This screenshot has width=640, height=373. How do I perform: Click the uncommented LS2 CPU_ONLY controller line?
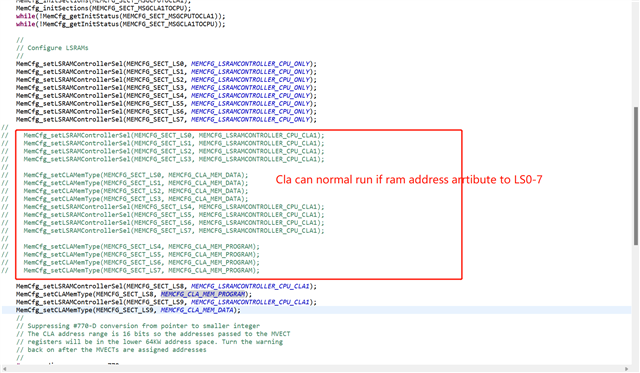166,80
